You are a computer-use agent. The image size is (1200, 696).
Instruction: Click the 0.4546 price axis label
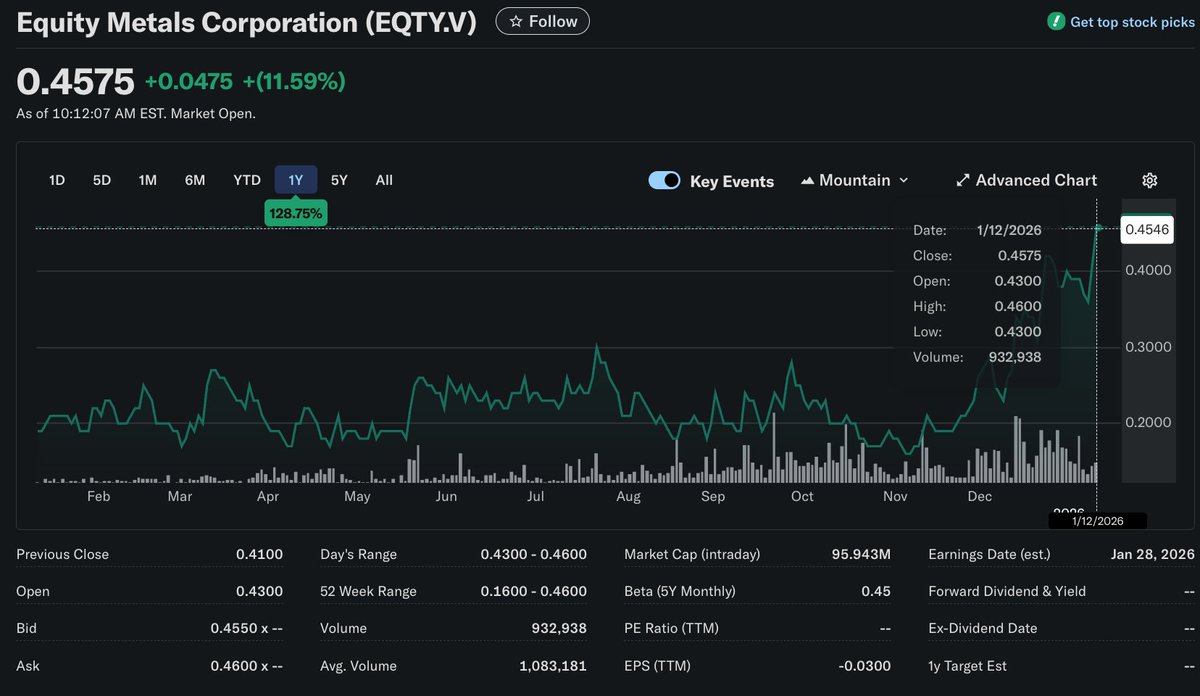point(1147,229)
